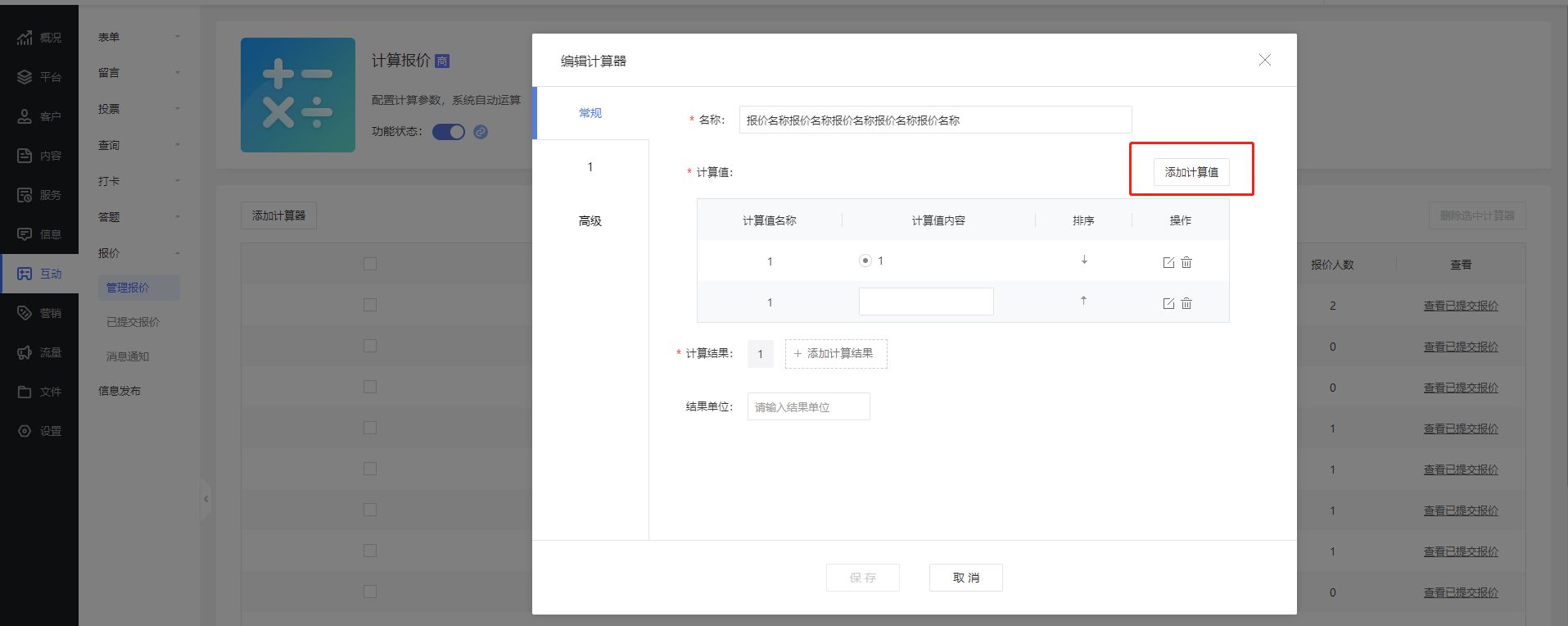1568x626 pixels.
Task: Open the 常规 tab
Action: pos(590,113)
